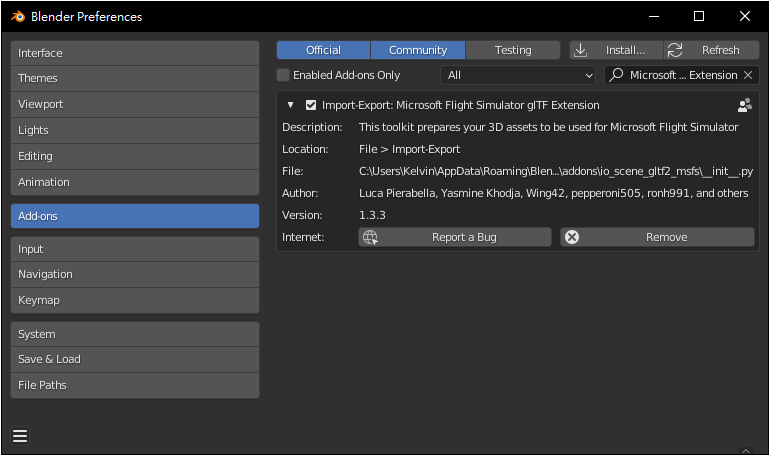Select the Add-ons section
Screen dimensions: 770x456
point(135,216)
